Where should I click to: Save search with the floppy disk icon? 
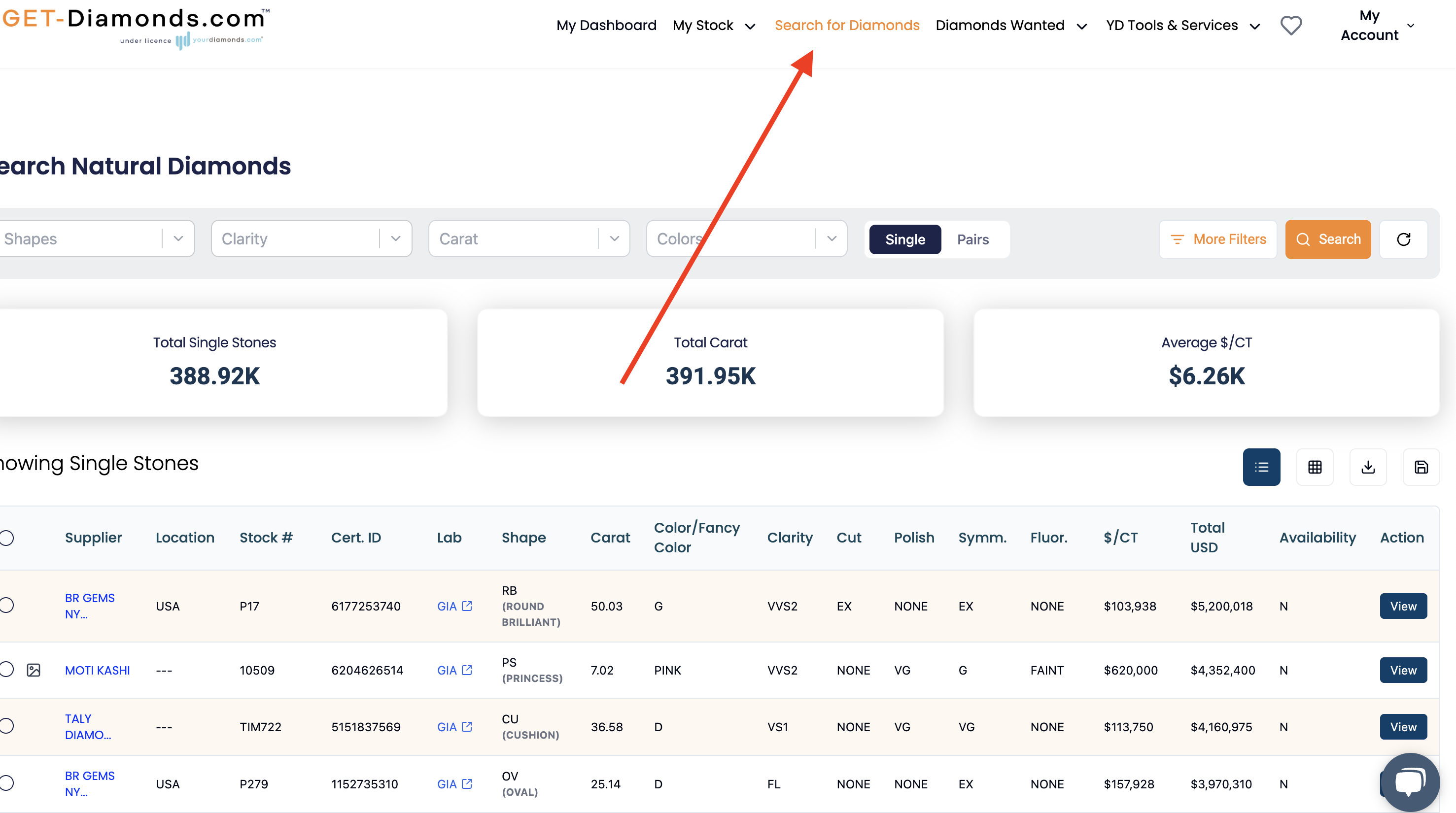tap(1421, 467)
